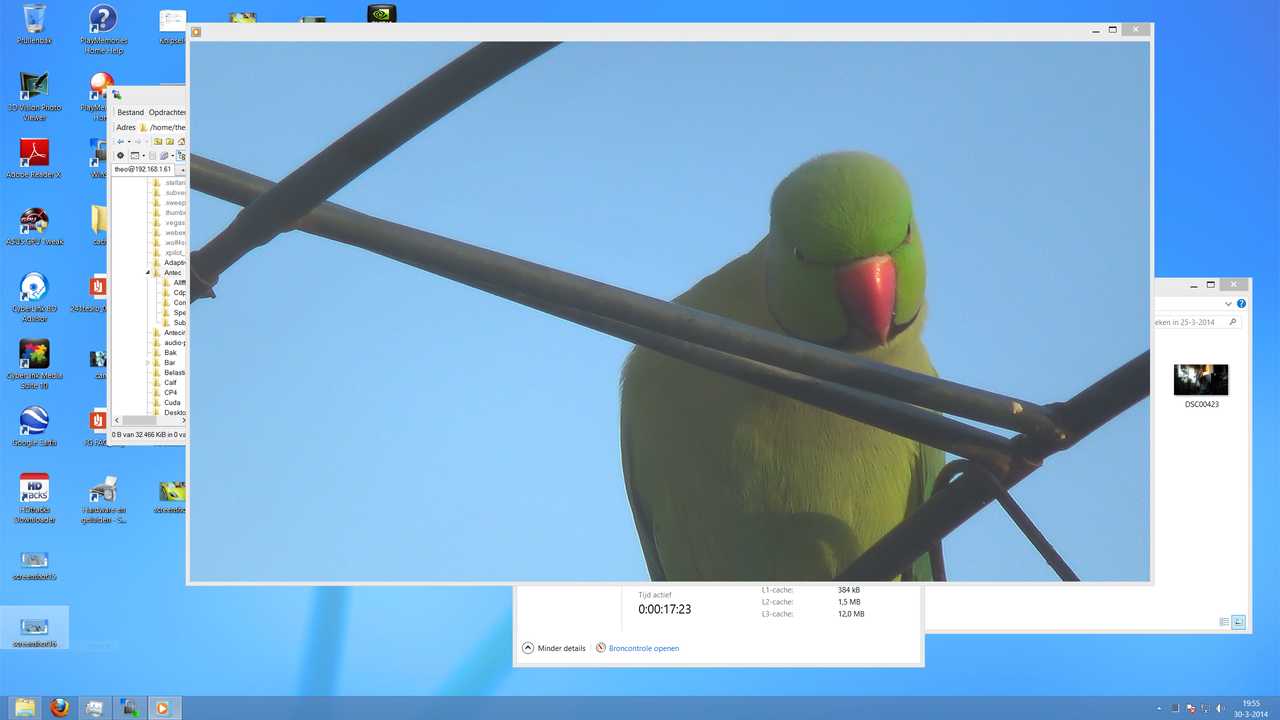The height and width of the screenshot is (720, 1280).
Task: Open PlayMemories Home Help shortcut
Action: coord(104,30)
